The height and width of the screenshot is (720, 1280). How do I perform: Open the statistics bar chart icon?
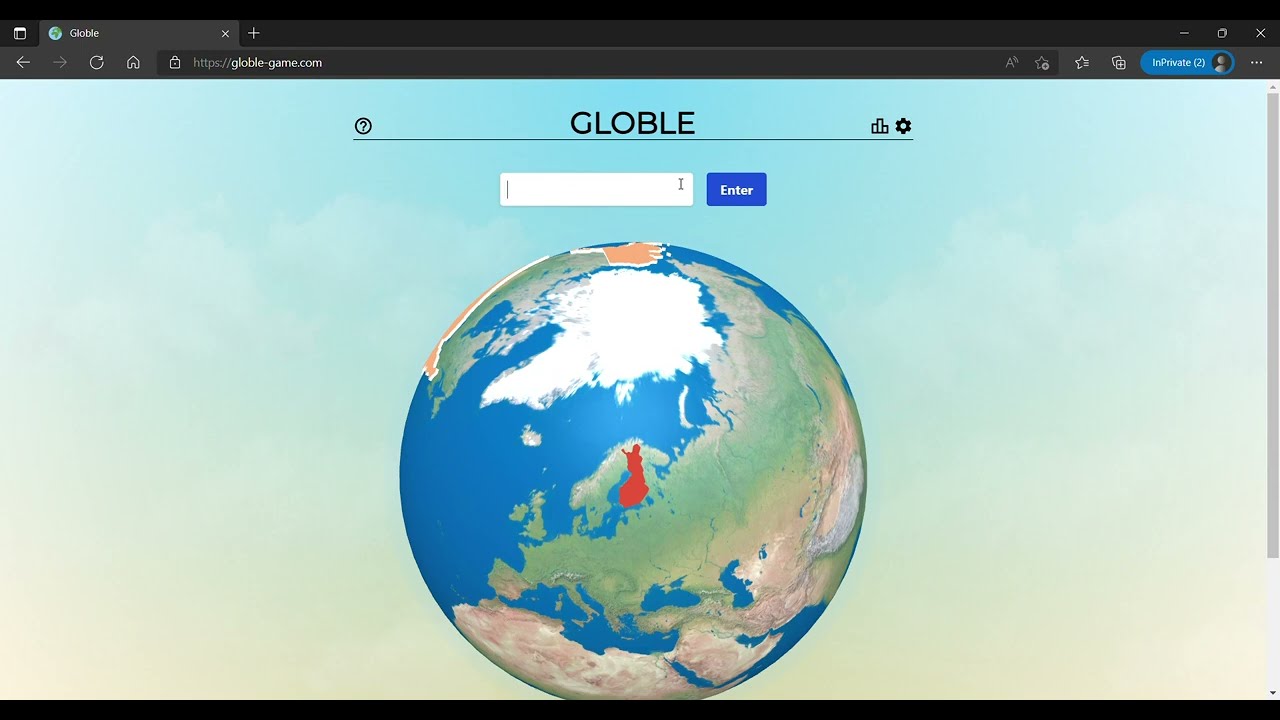(x=880, y=126)
